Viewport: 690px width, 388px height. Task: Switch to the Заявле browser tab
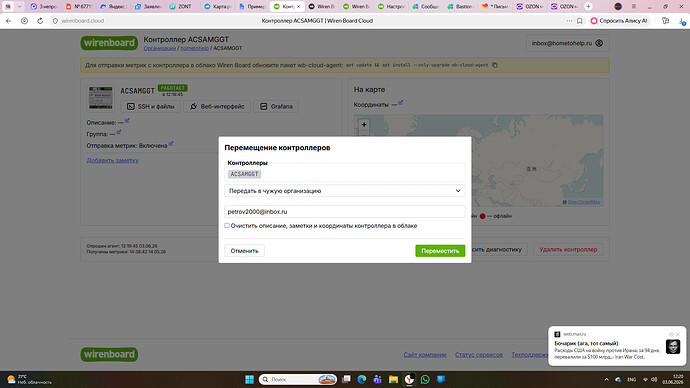tap(147, 7)
